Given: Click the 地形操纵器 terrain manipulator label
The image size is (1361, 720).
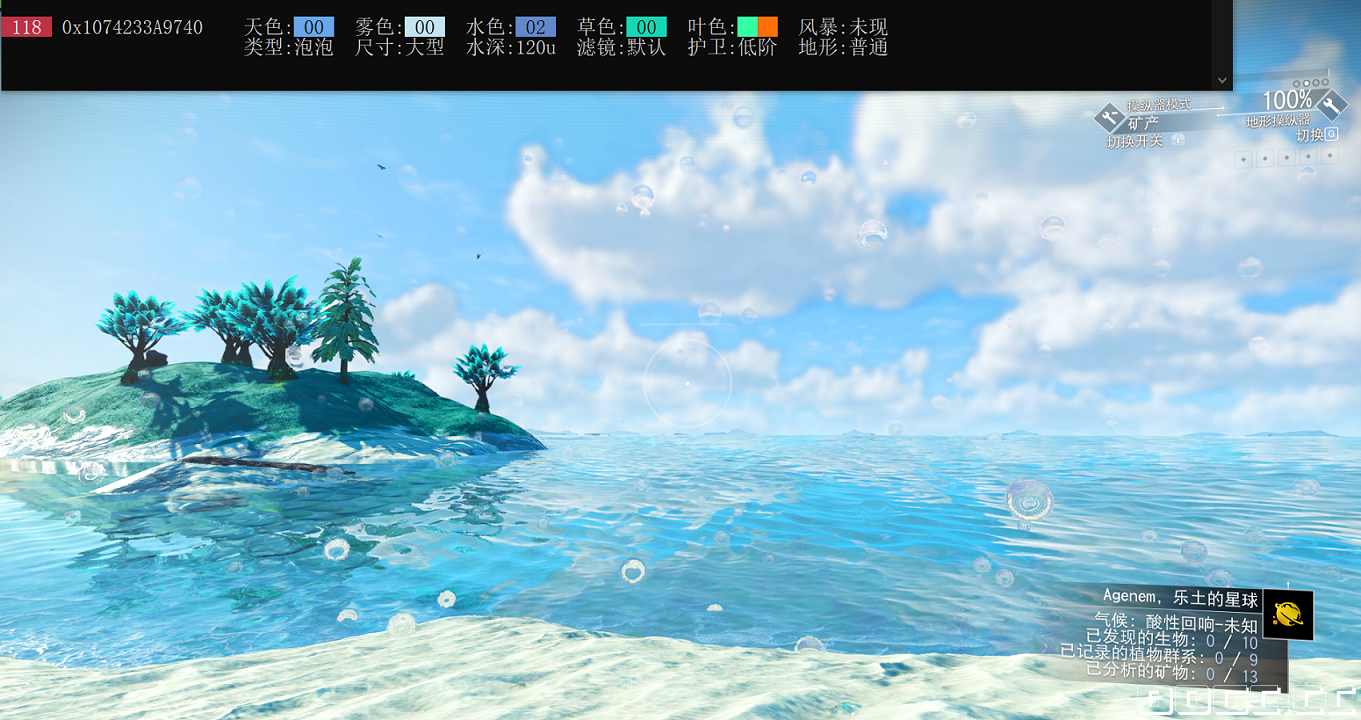Looking at the screenshot, I should [1277, 121].
